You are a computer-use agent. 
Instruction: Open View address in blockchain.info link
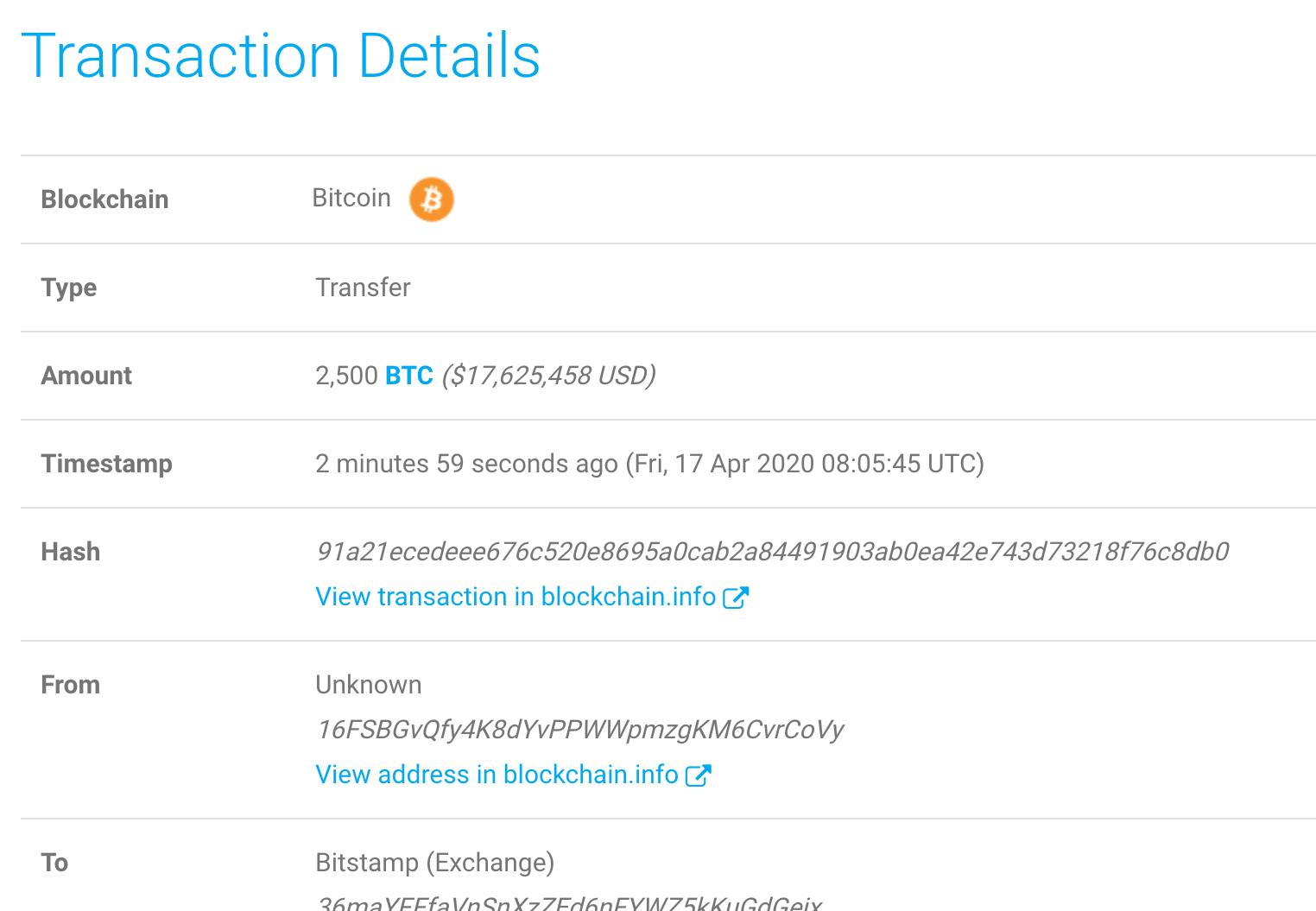point(497,775)
